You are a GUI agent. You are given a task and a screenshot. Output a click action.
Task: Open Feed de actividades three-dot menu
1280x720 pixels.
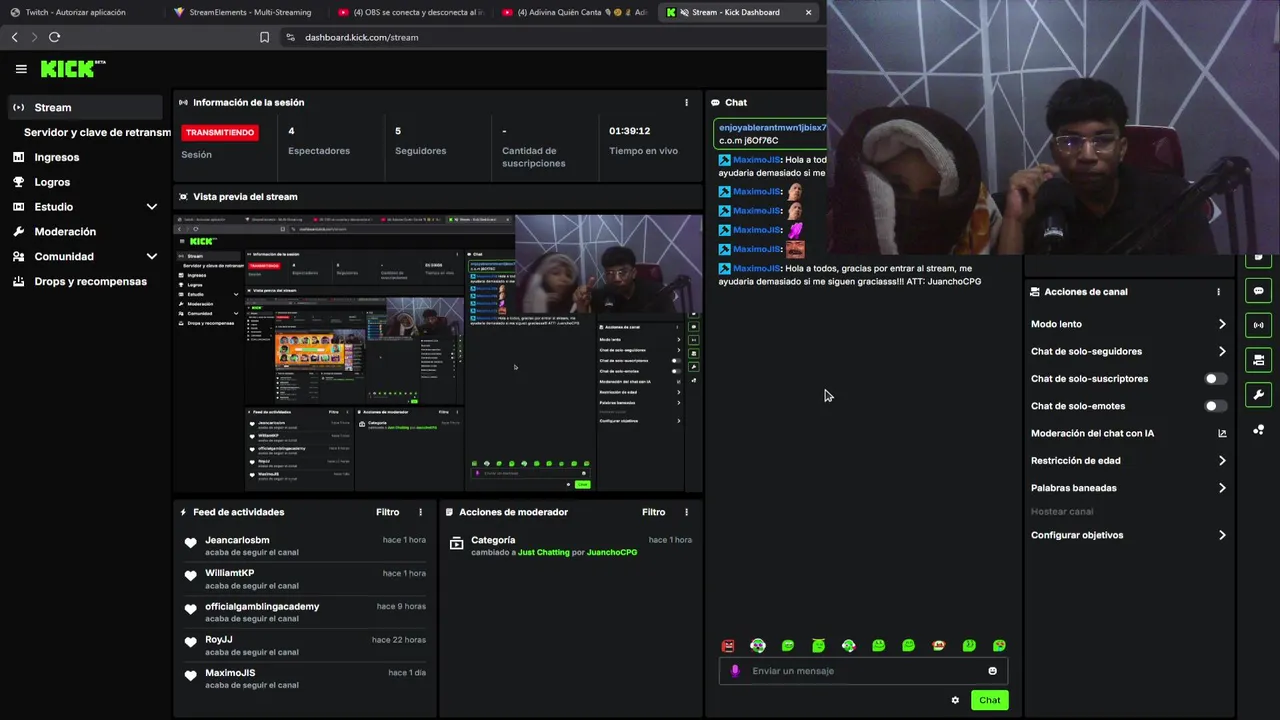(x=420, y=512)
